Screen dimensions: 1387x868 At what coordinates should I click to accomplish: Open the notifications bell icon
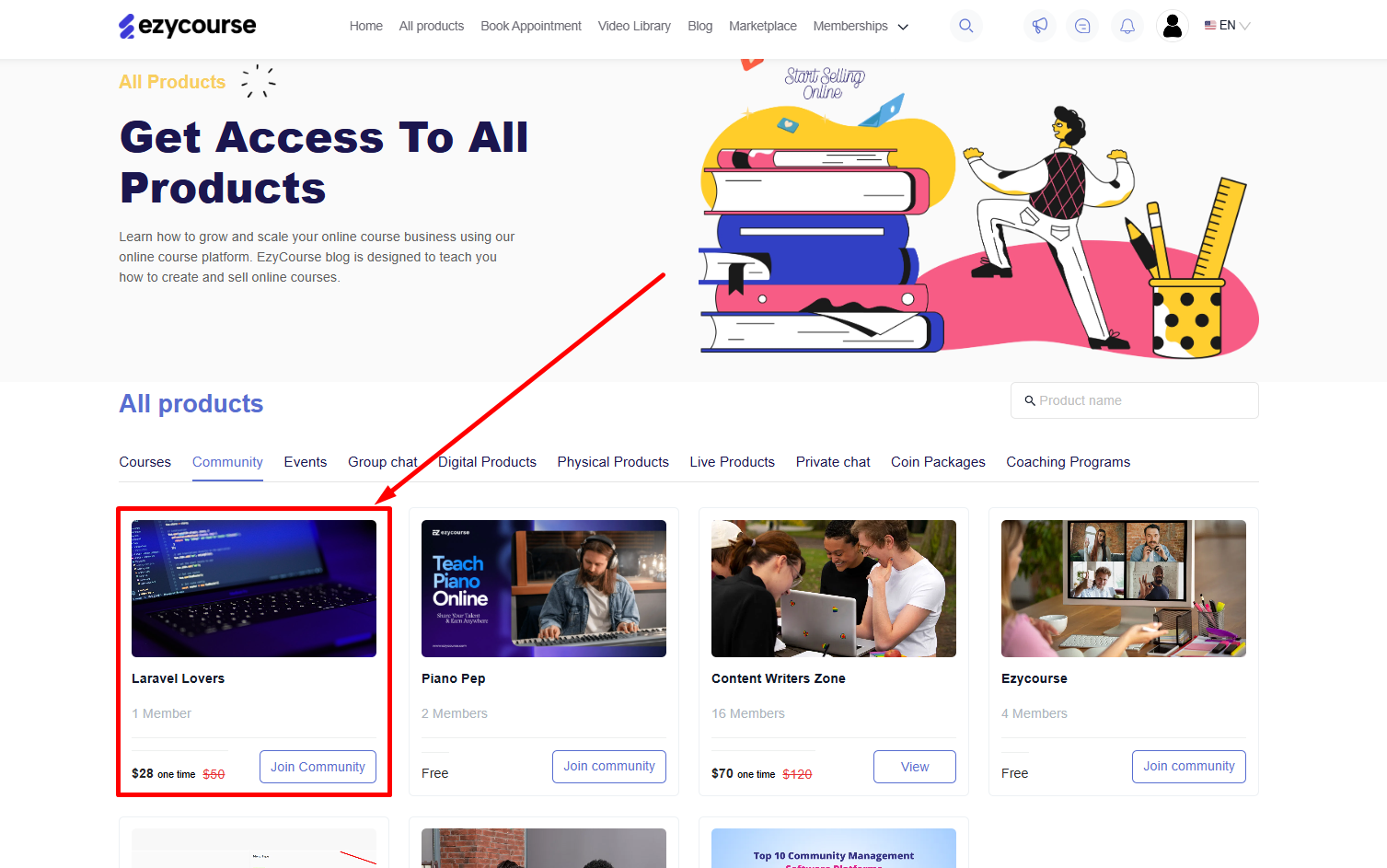coord(1127,26)
